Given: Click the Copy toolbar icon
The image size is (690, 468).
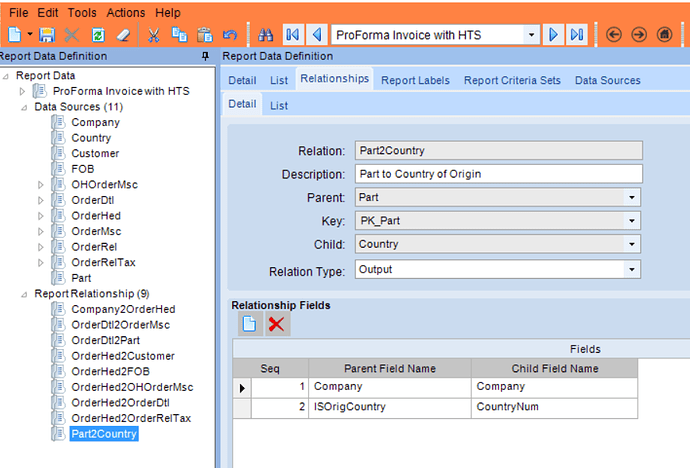Looking at the screenshot, I should (179, 34).
